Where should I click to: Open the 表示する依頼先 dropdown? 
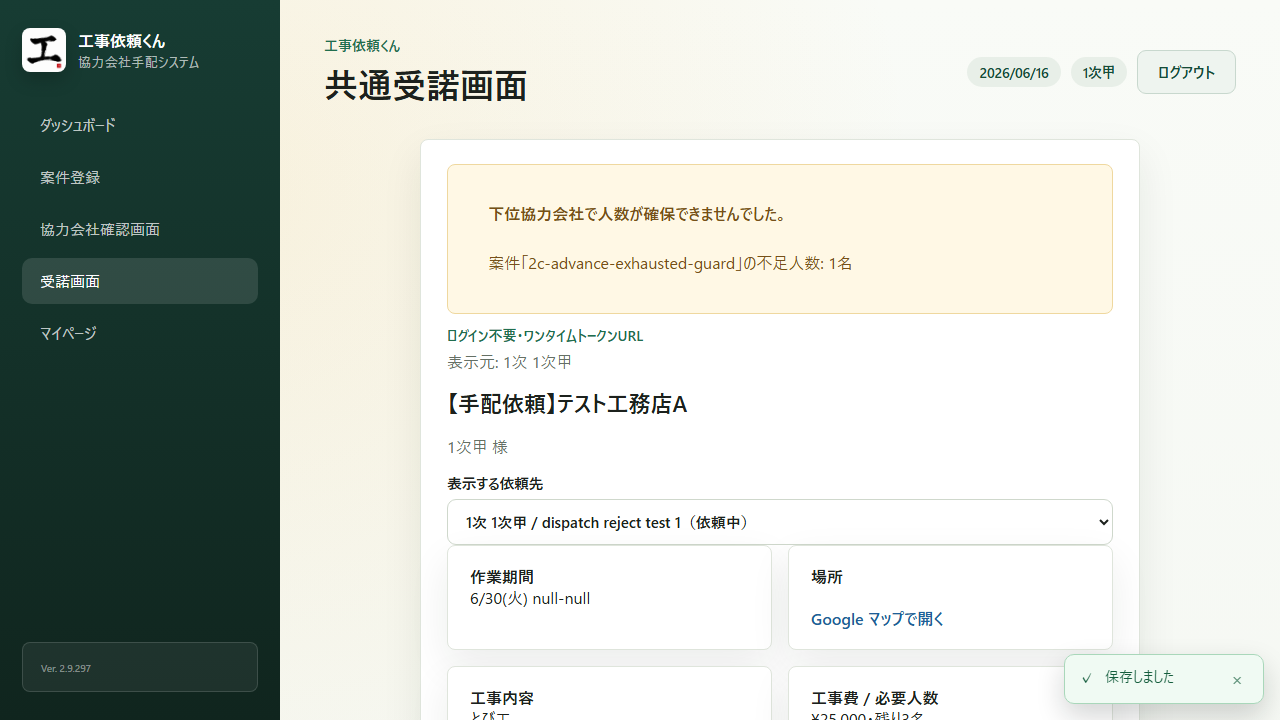click(x=780, y=522)
